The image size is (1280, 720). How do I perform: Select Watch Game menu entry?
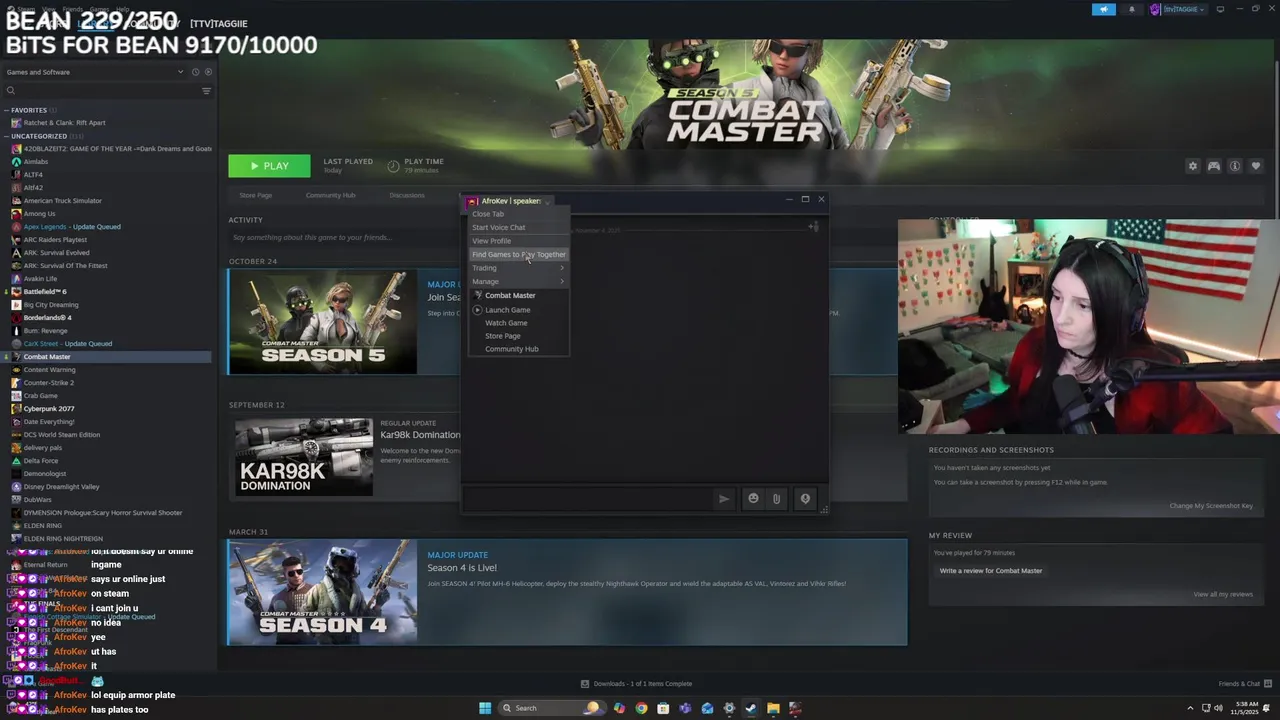(519, 323)
